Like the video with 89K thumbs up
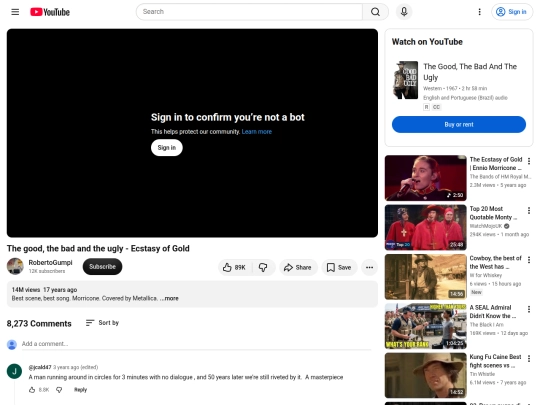 coord(235,268)
